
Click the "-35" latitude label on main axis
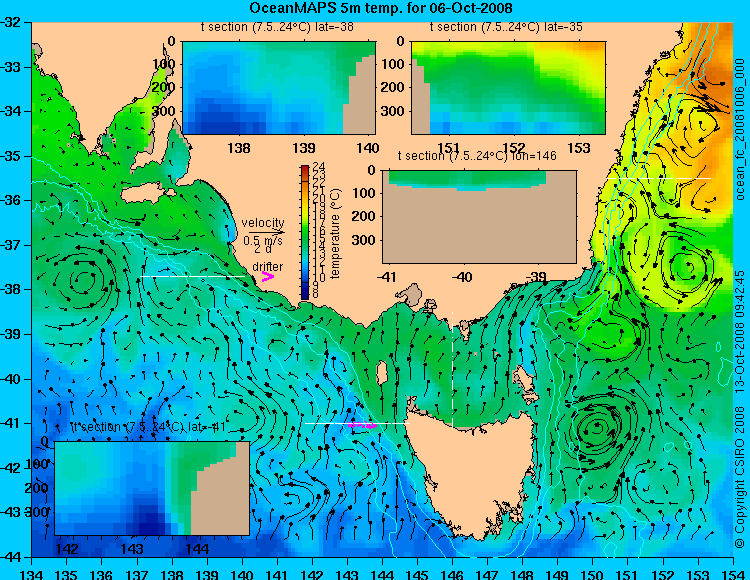(x=11, y=156)
